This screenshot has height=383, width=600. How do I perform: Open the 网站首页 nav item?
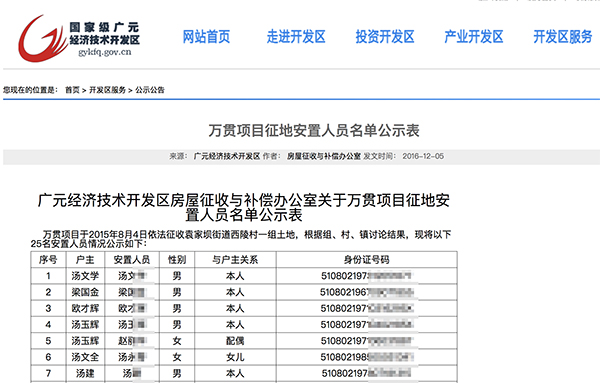point(206,37)
